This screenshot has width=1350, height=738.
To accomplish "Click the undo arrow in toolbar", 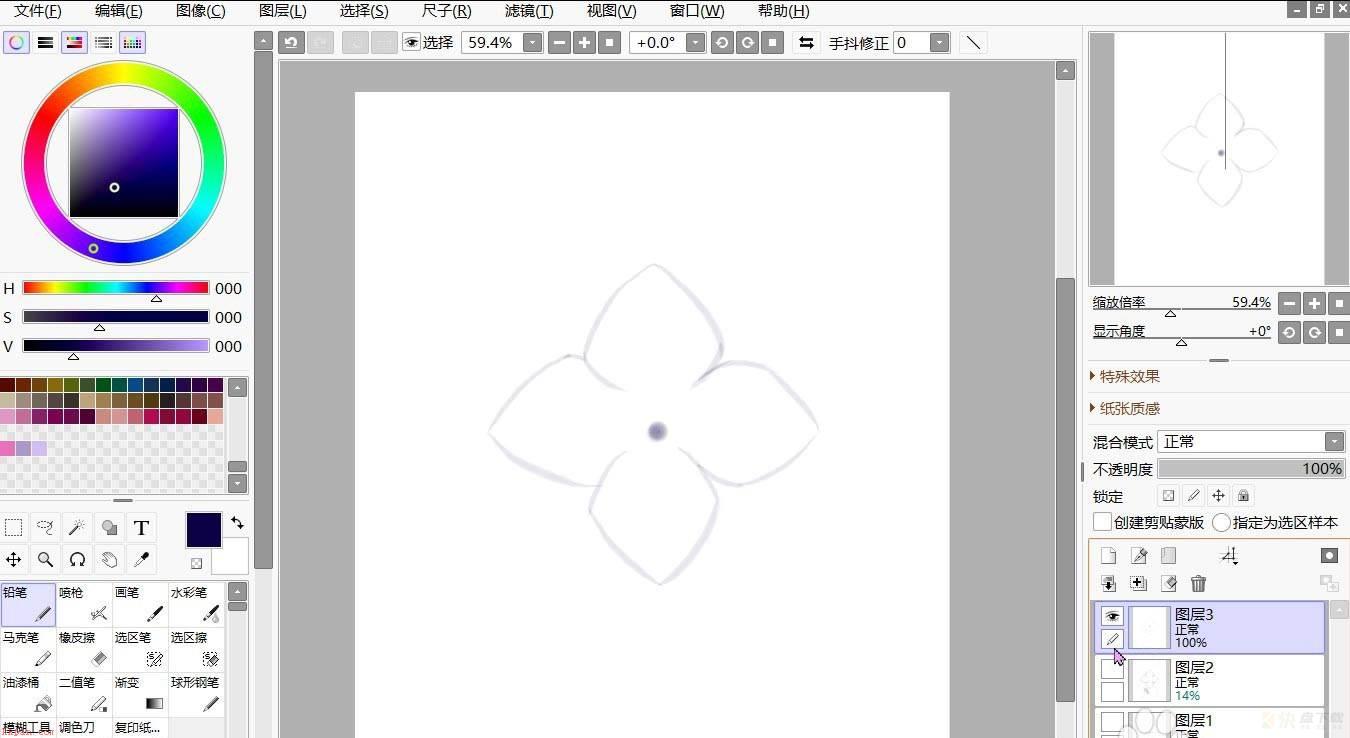I will point(291,43).
